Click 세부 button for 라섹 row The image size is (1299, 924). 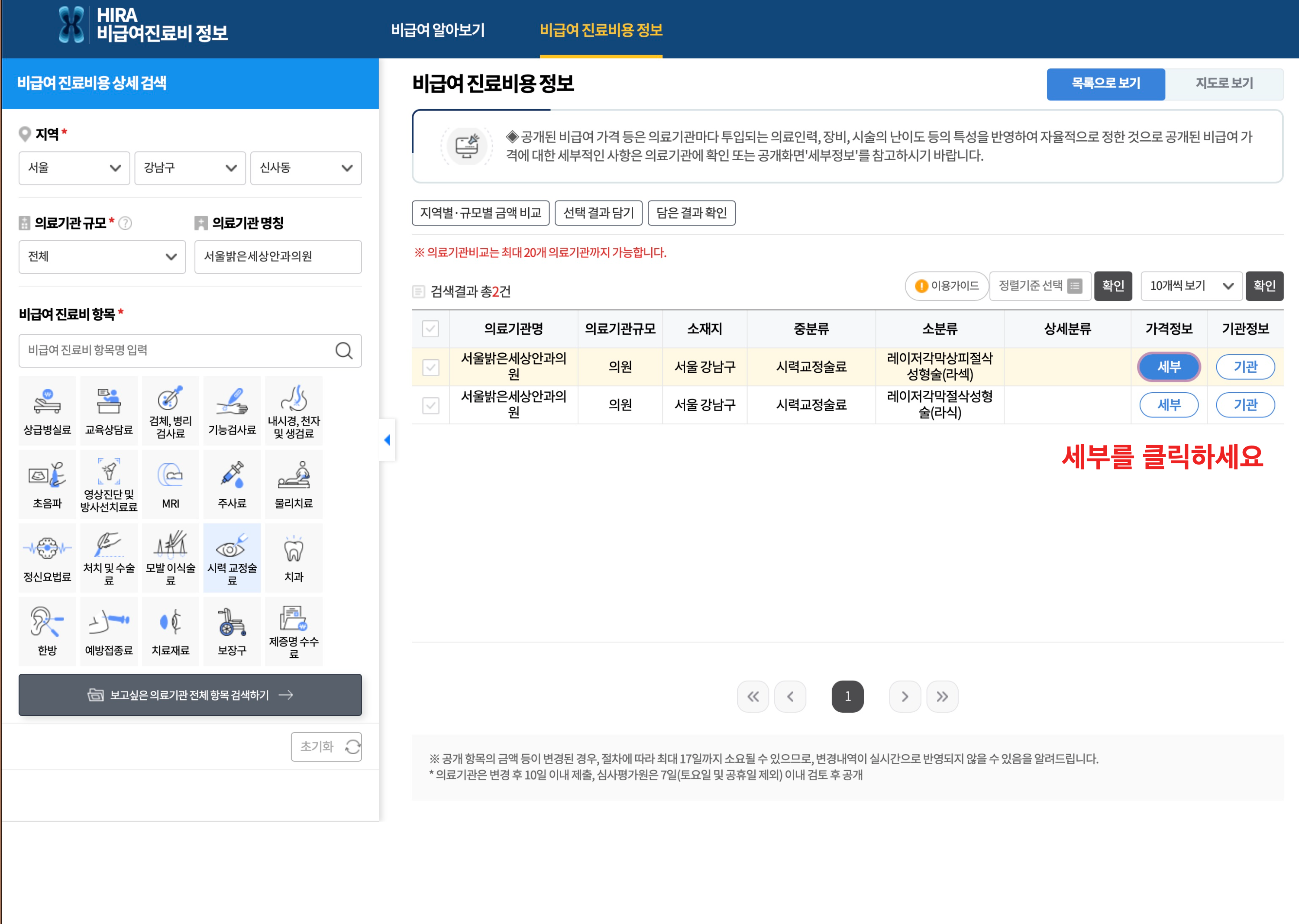click(x=1168, y=367)
